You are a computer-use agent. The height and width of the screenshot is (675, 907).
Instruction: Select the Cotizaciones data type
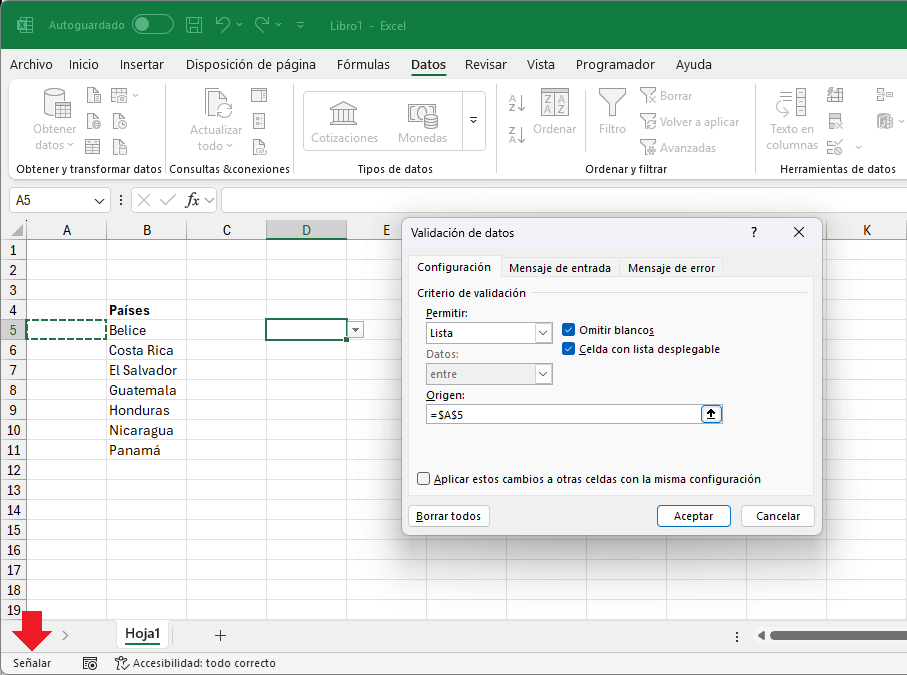(344, 122)
